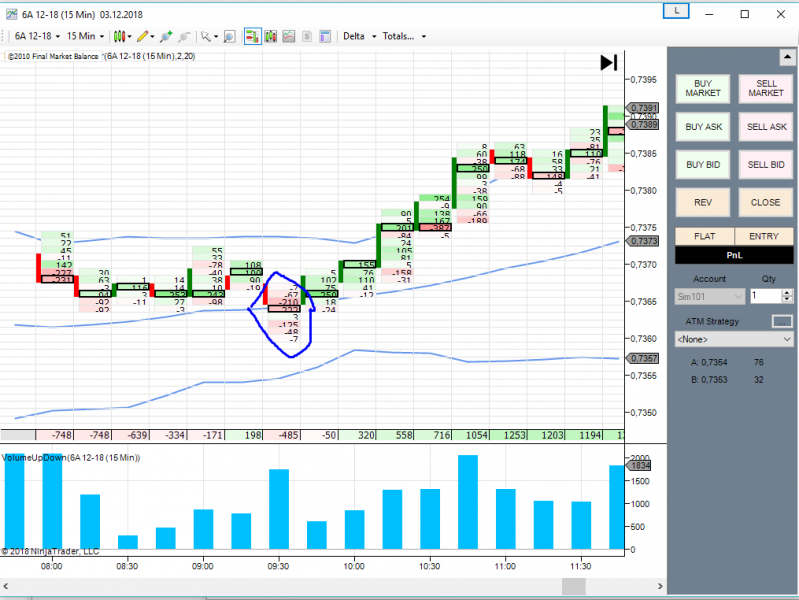Expand the drawing tools dropdown arrow
This screenshot has height=600, width=799.
coord(152,37)
